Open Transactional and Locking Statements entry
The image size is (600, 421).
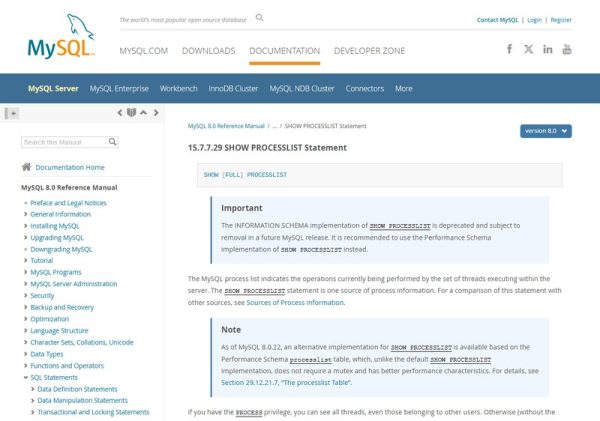pos(93,412)
